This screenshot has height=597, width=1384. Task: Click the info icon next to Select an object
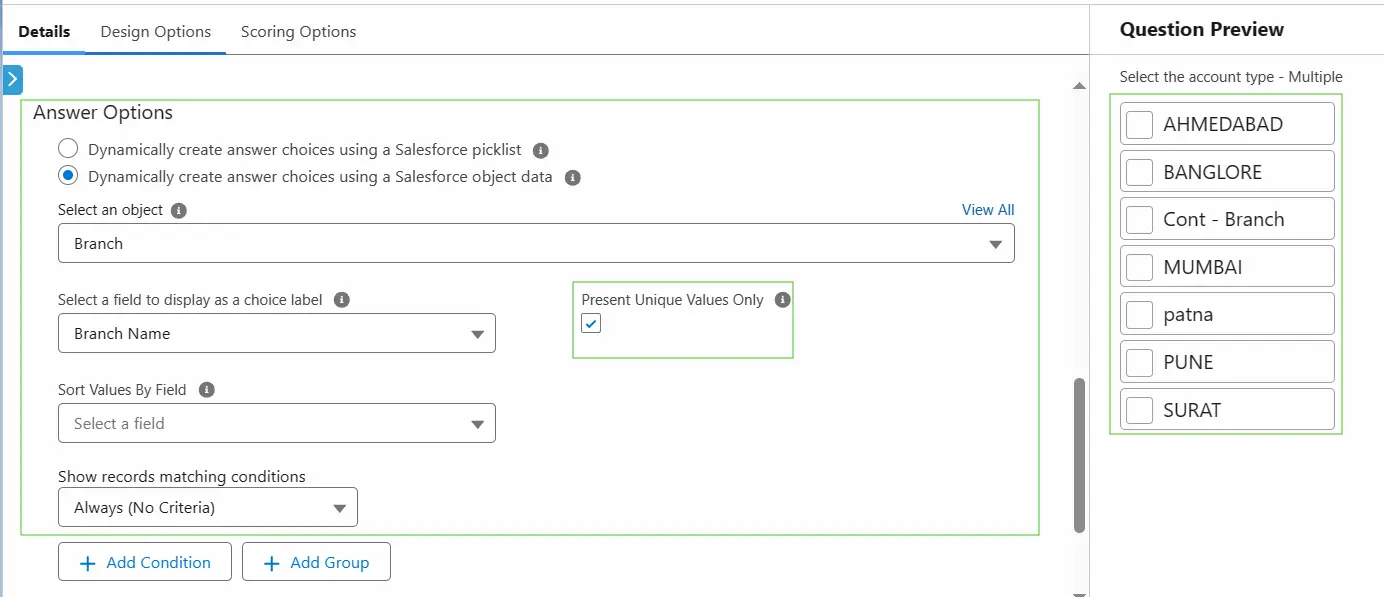pos(178,210)
